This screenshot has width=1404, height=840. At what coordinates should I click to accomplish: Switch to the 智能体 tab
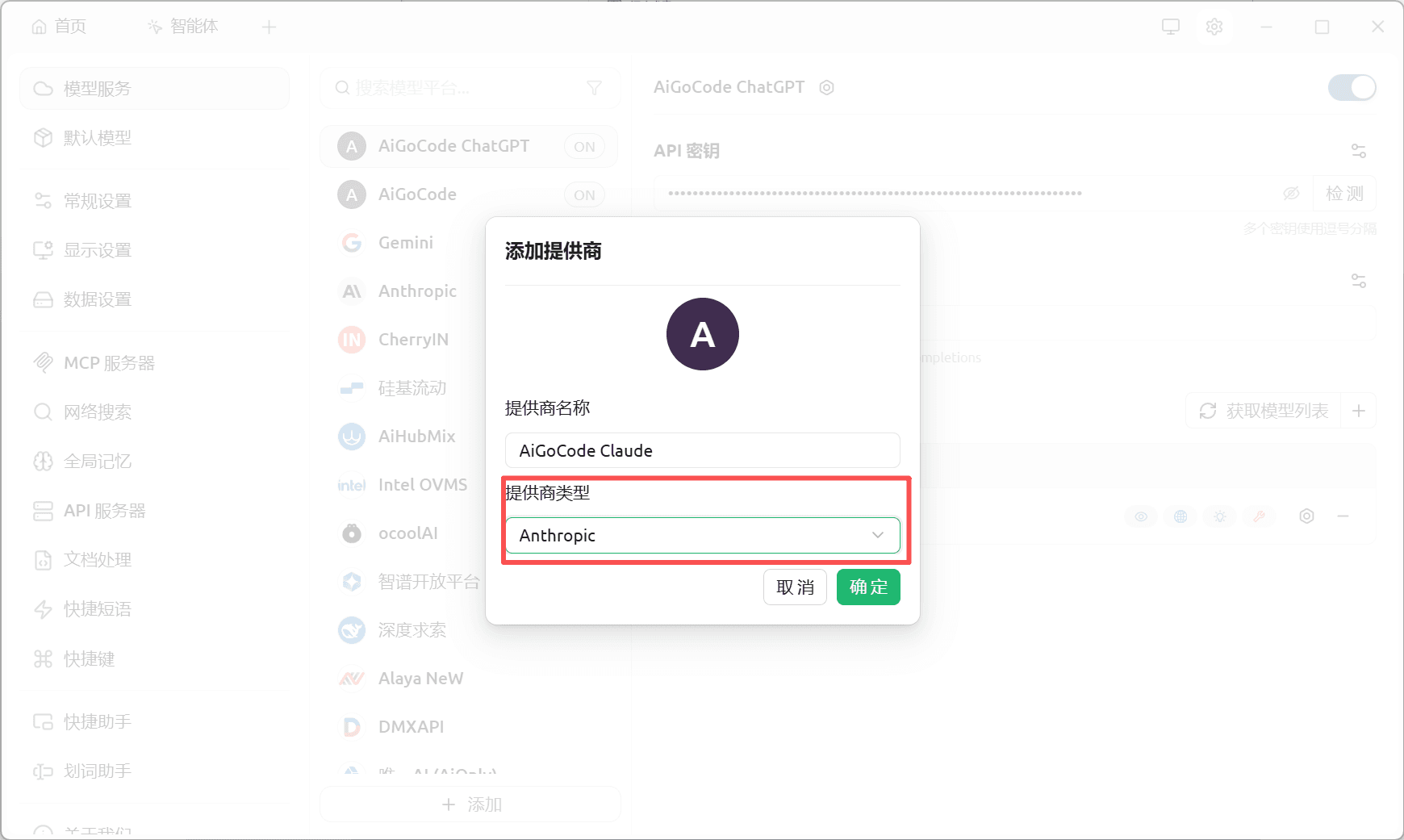tap(183, 27)
